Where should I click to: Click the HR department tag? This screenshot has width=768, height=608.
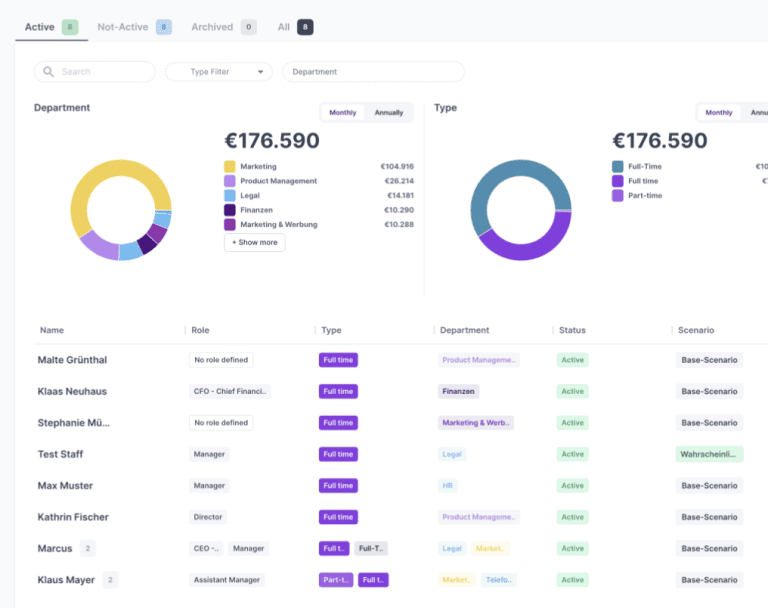[448, 486]
